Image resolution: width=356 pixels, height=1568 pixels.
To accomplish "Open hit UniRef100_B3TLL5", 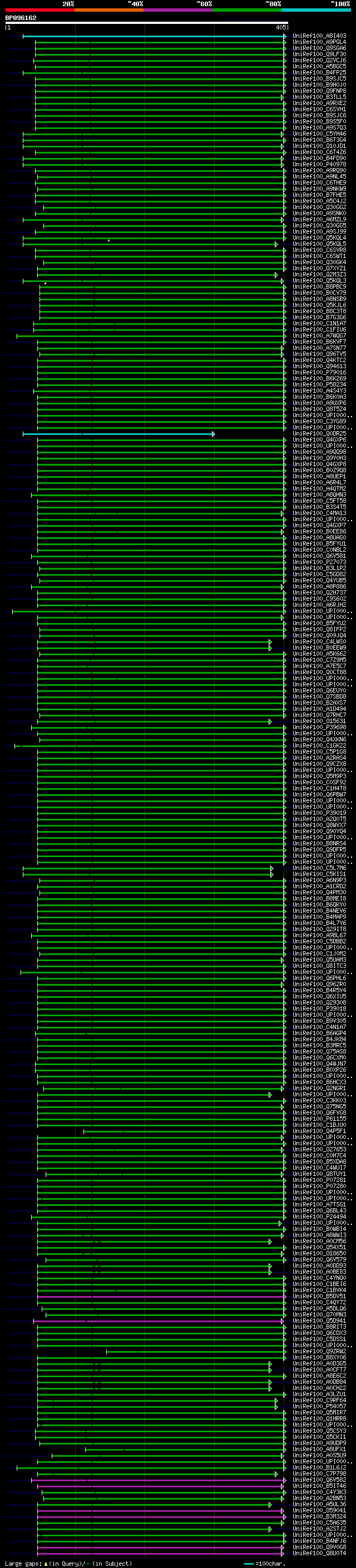I will 319,97.
